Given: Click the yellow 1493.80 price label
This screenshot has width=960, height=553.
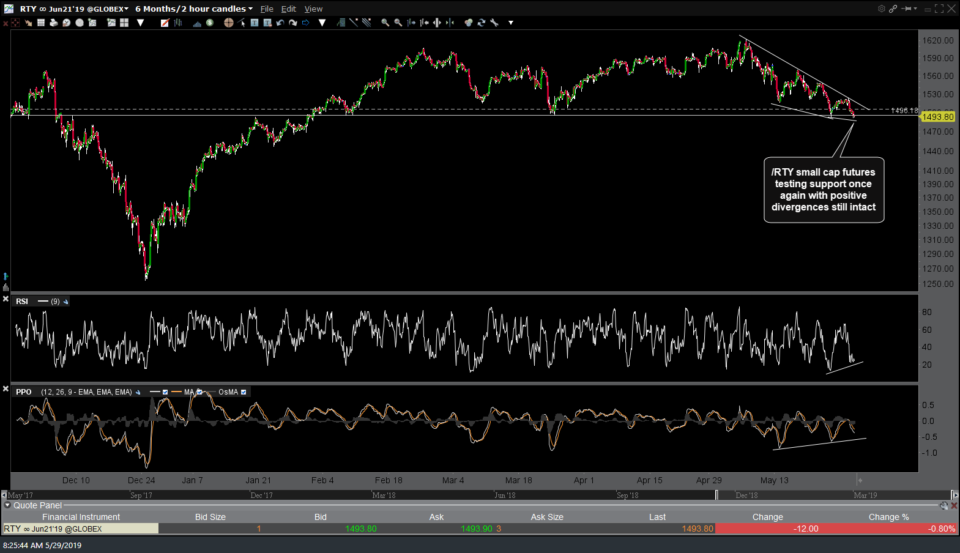Looking at the screenshot, I should pos(937,116).
